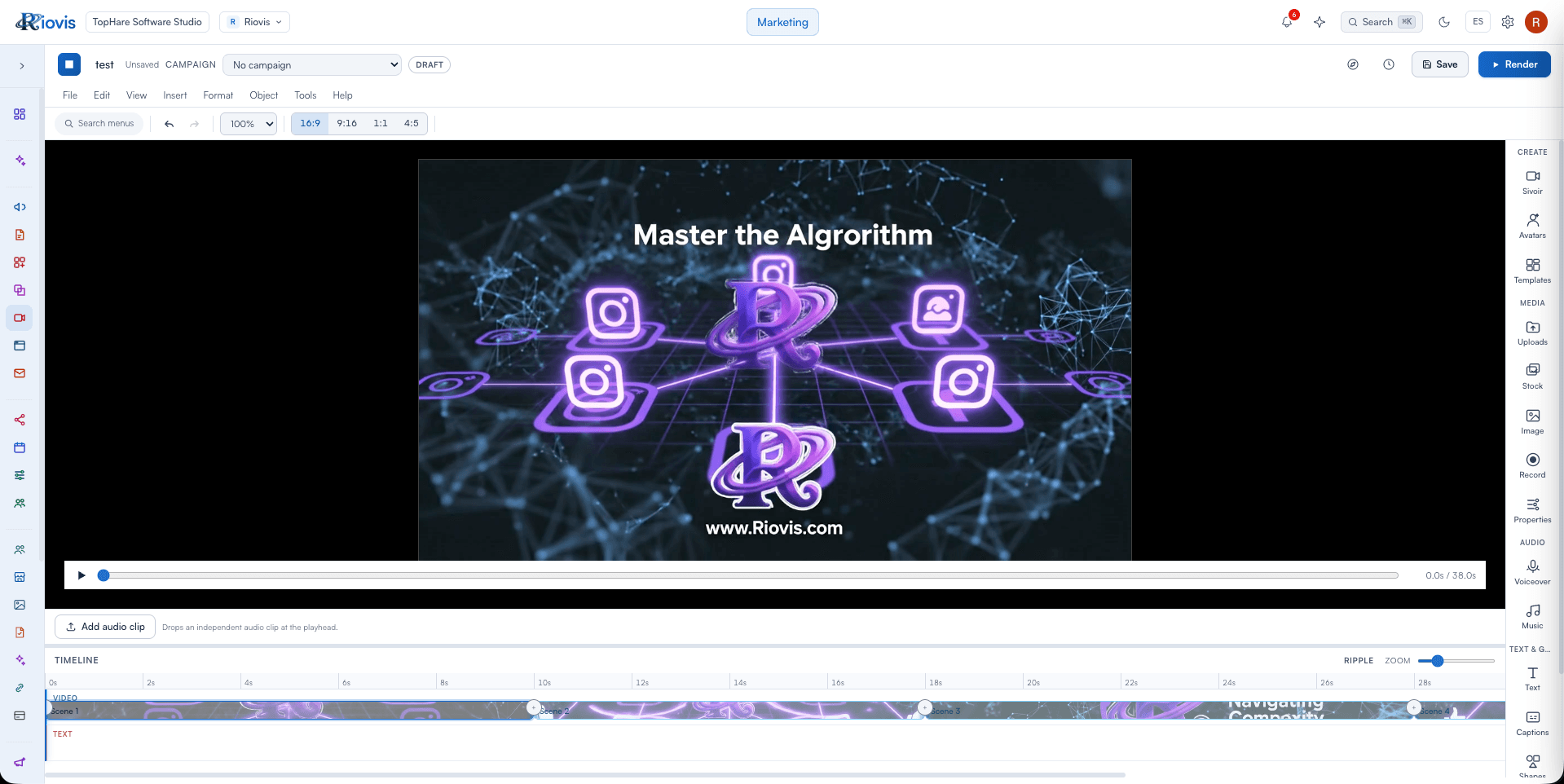
Task: Click the Render button
Action: (1514, 64)
